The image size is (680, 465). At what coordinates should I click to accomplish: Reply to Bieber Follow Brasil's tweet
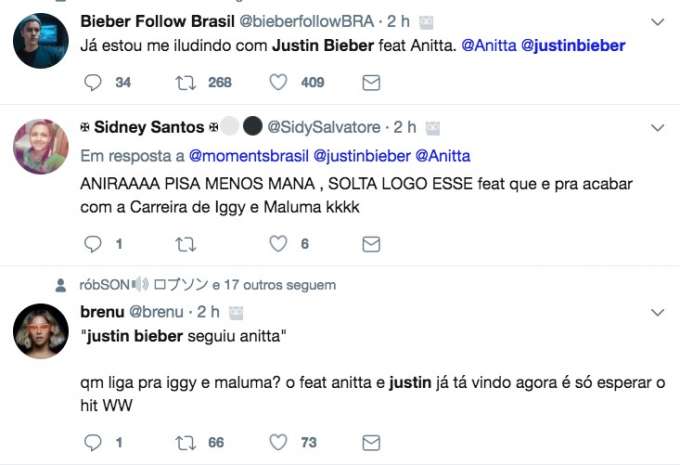coord(93,83)
